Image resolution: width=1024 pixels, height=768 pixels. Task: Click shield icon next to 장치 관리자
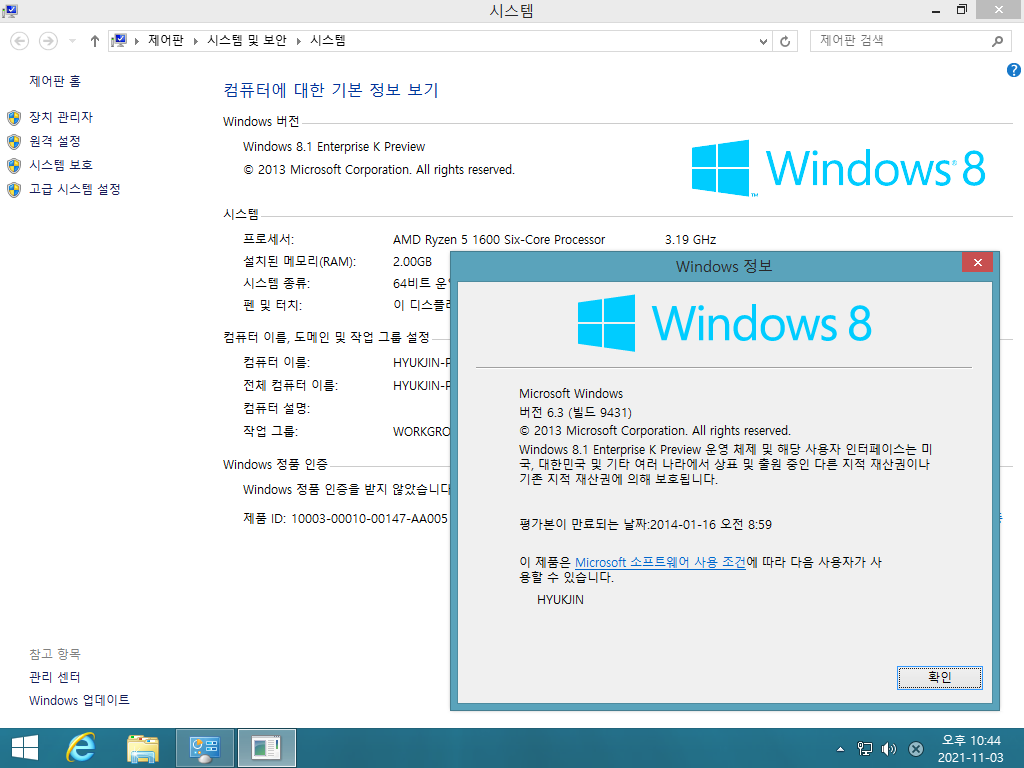point(14,118)
